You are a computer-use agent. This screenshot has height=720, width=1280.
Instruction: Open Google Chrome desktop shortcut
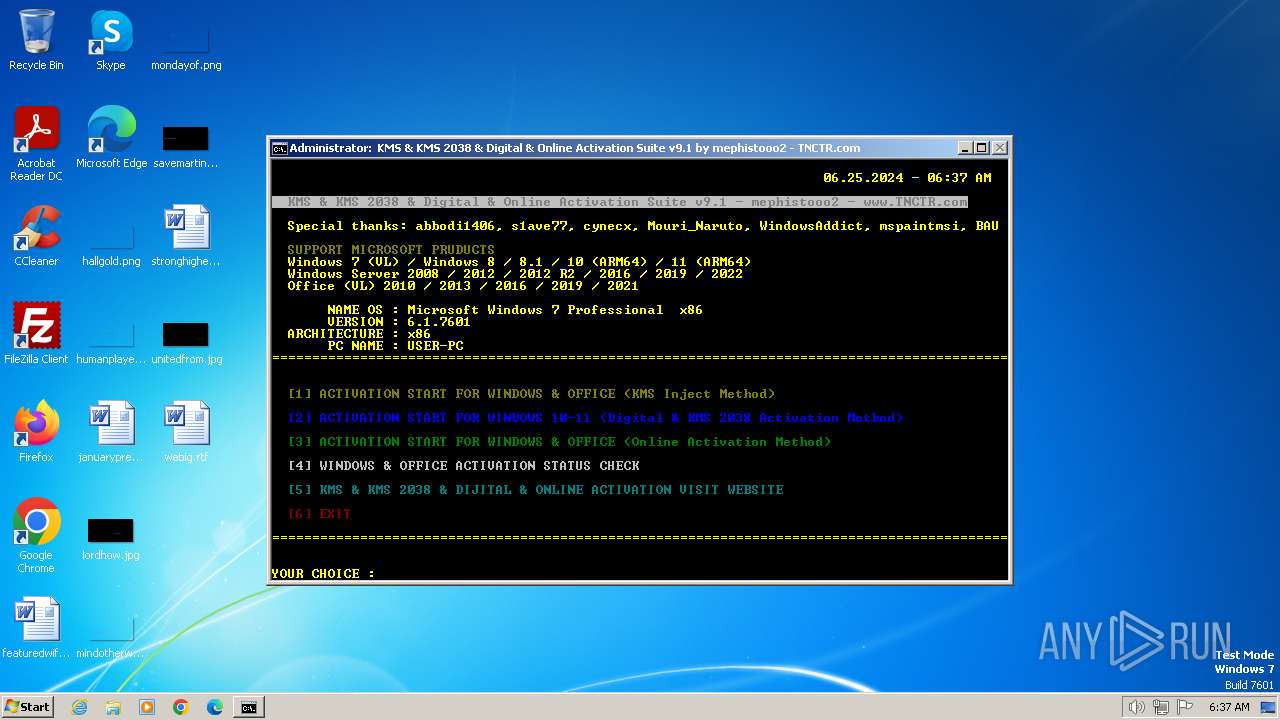(x=36, y=535)
